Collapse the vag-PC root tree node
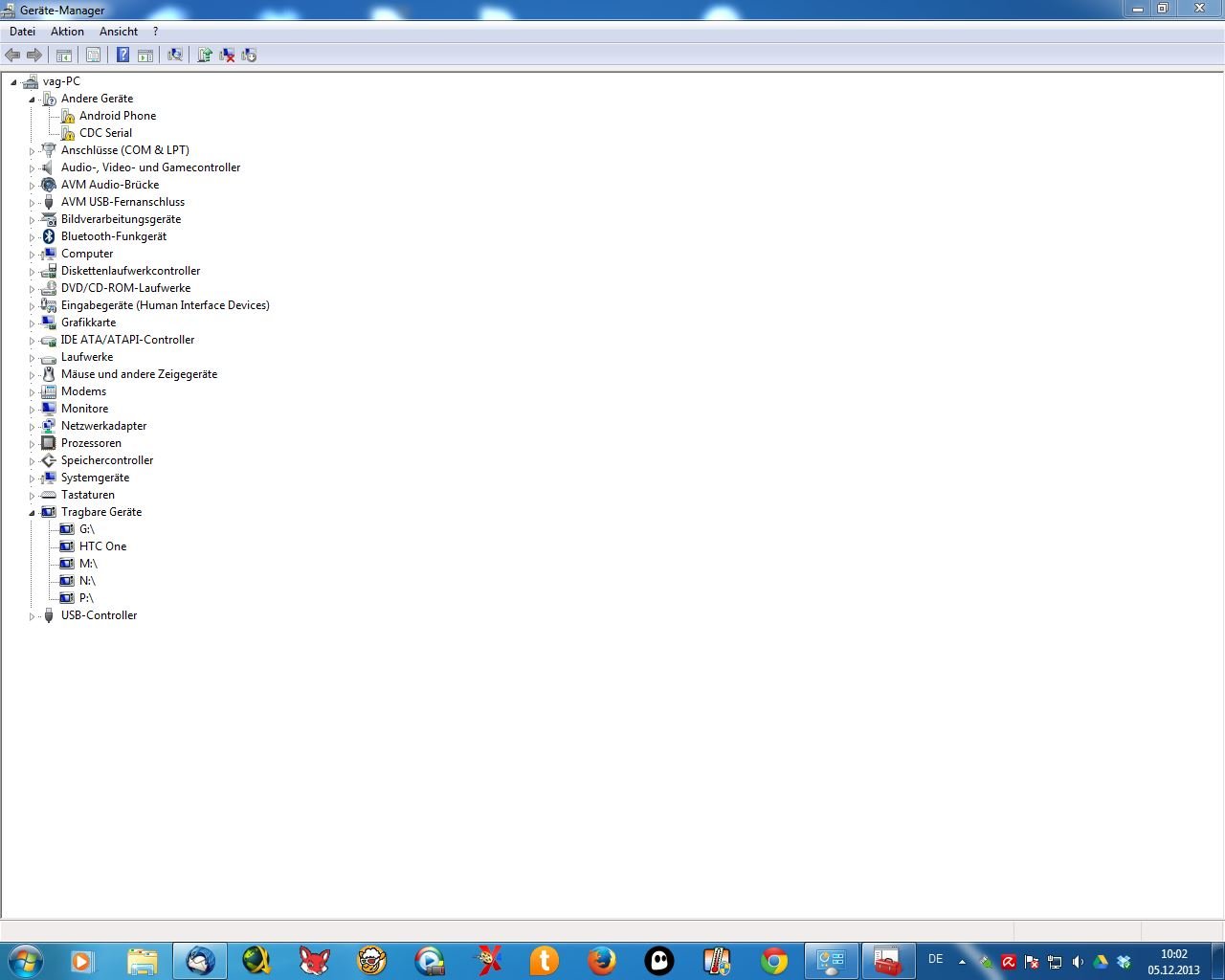The height and width of the screenshot is (980, 1225). [x=13, y=82]
